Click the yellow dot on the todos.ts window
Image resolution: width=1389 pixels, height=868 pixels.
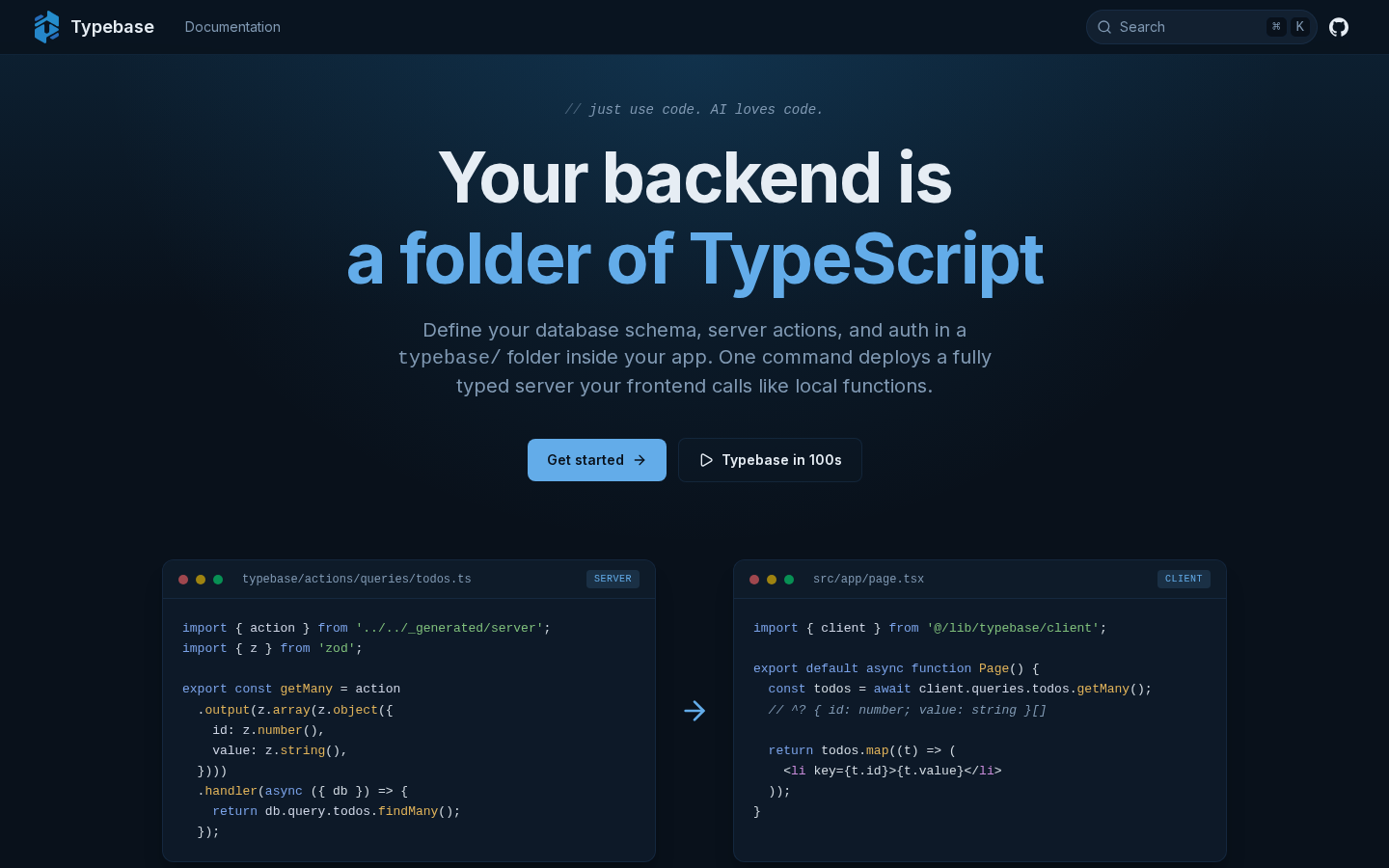[201, 580]
